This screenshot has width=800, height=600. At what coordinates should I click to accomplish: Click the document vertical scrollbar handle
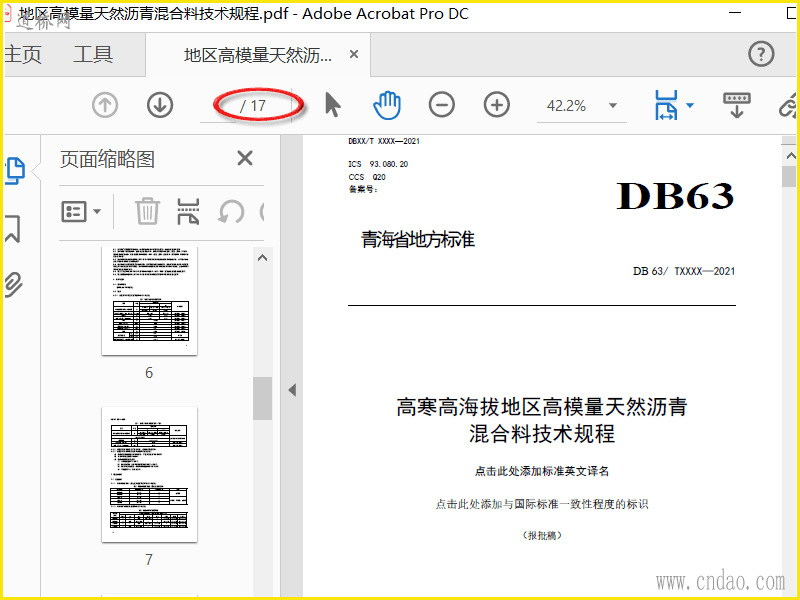789,177
